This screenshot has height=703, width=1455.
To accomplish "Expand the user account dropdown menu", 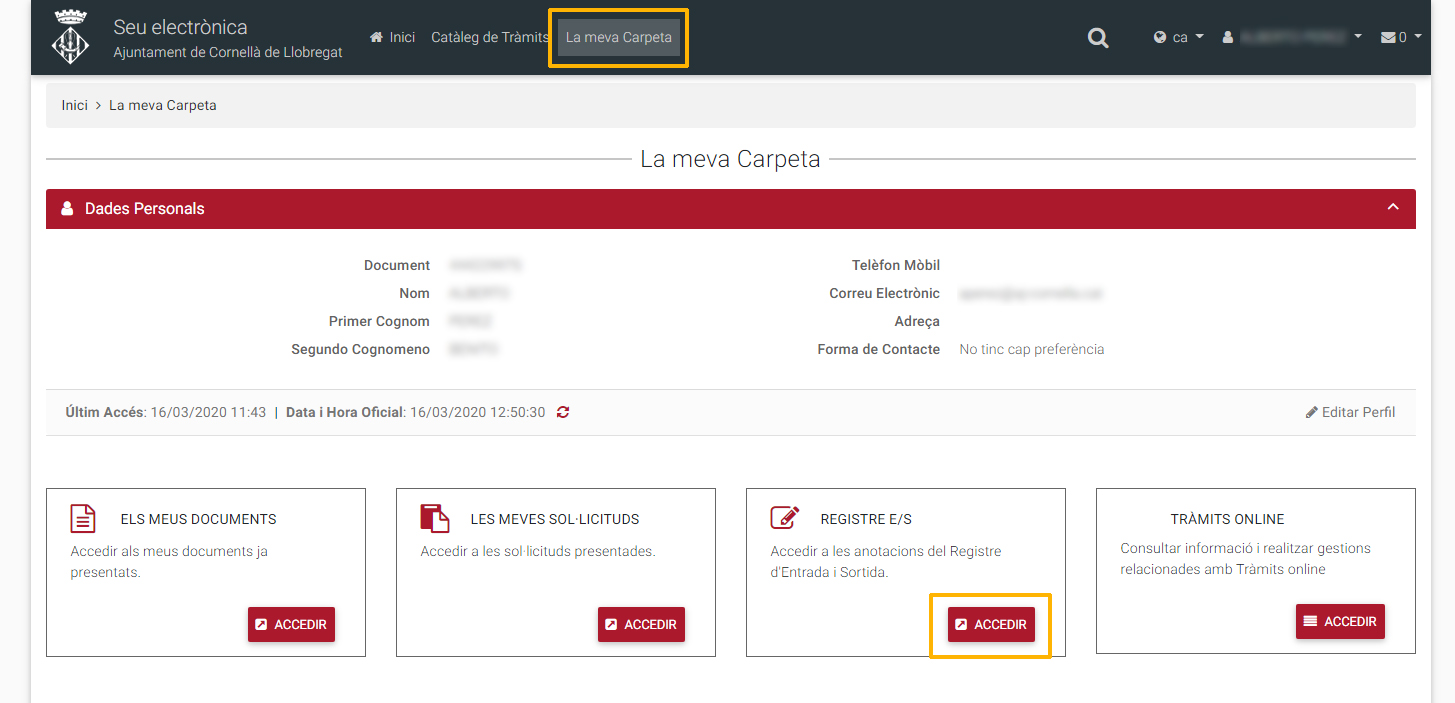I will coord(1292,38).
